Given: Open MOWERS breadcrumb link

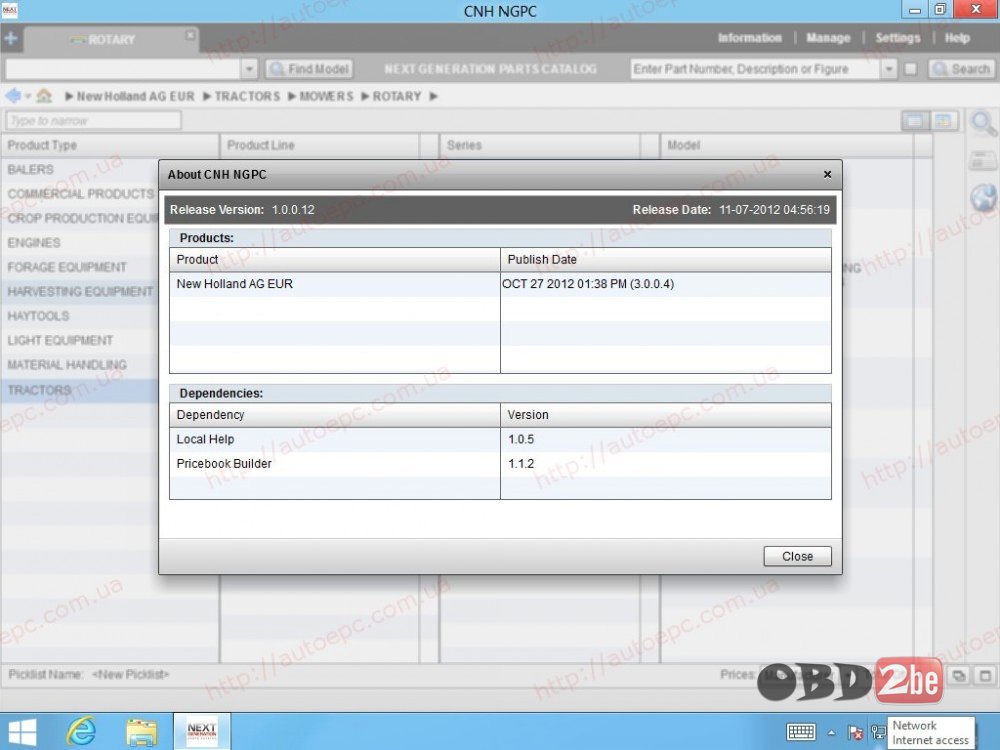Looking at the screenshot, I should coord(327,96).
